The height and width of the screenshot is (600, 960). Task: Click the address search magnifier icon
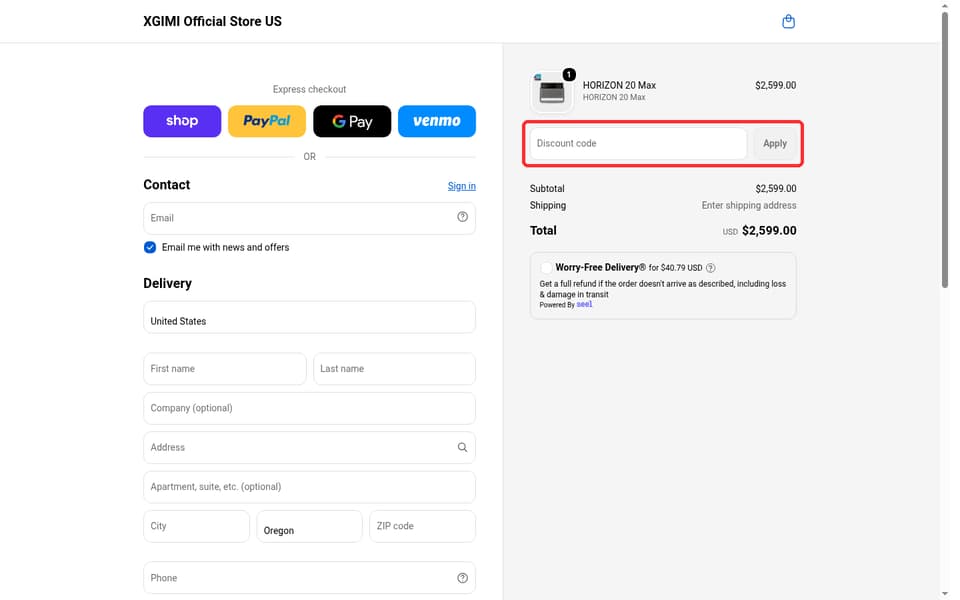(462, 448)
